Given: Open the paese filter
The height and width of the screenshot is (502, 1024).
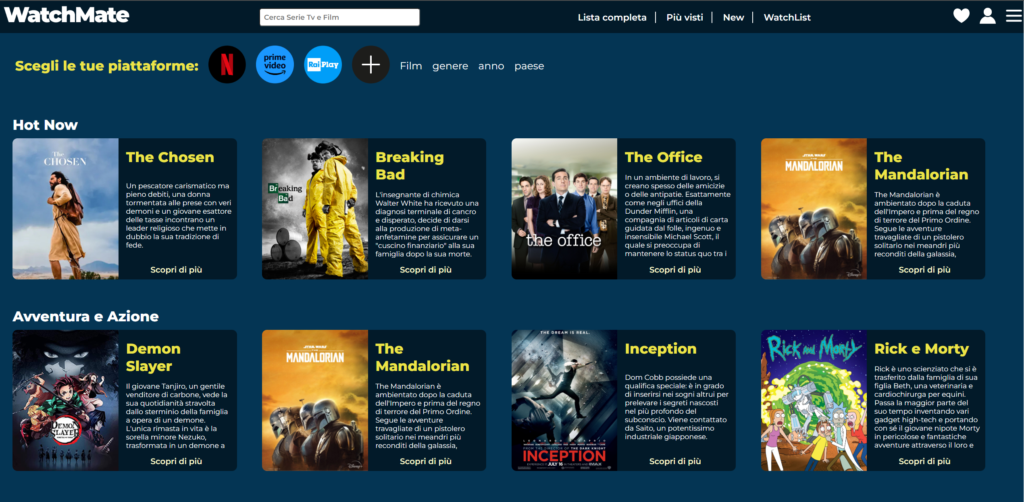Looking at the screenshot, I should [x=529, y=66].
